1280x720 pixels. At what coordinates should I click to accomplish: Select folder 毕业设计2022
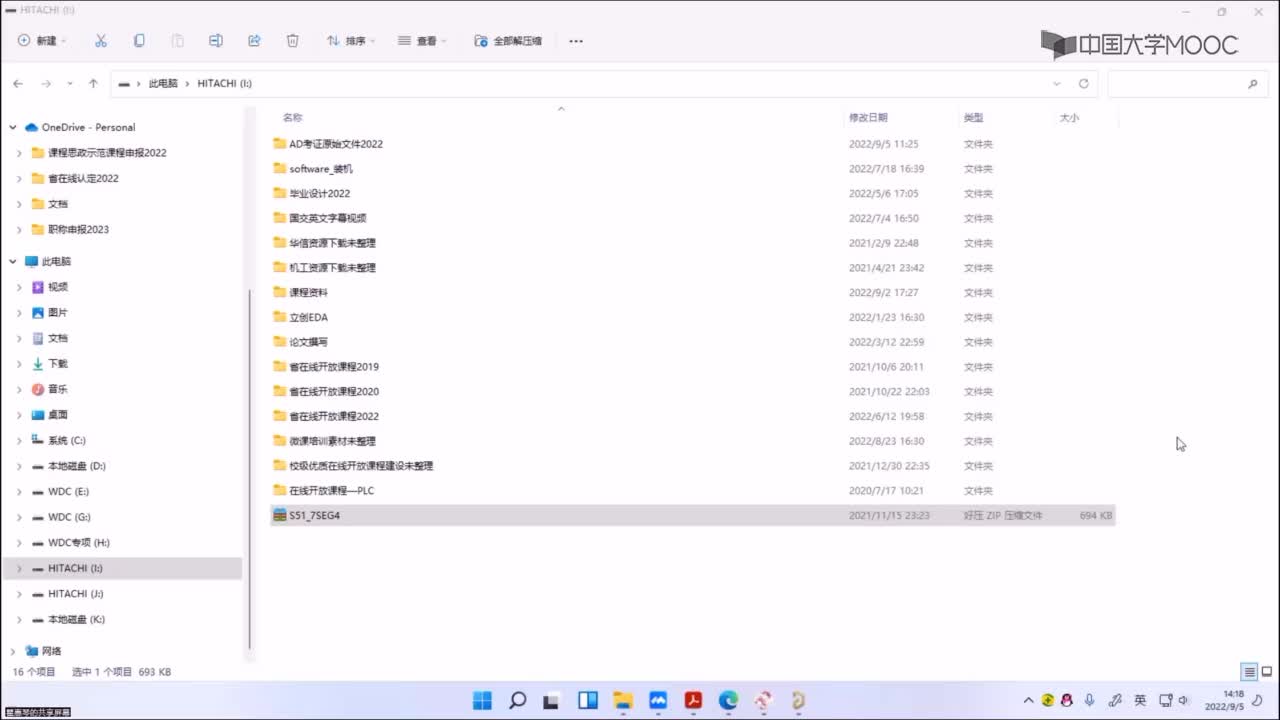pos(319,193)
